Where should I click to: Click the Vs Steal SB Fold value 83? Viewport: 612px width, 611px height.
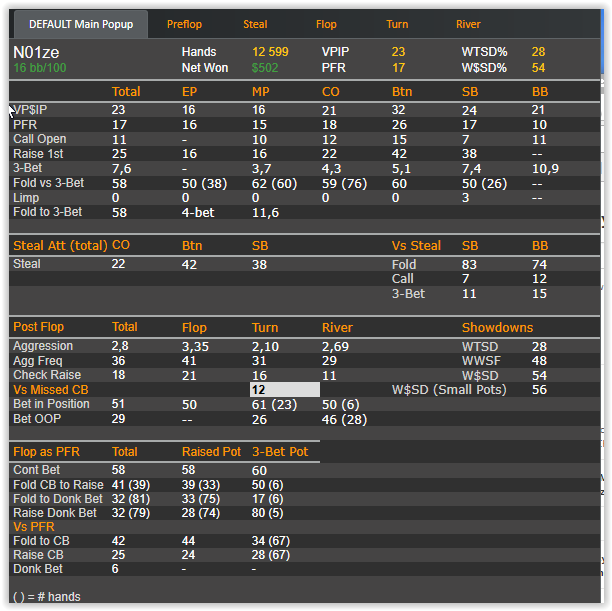[x=469, y=264]
